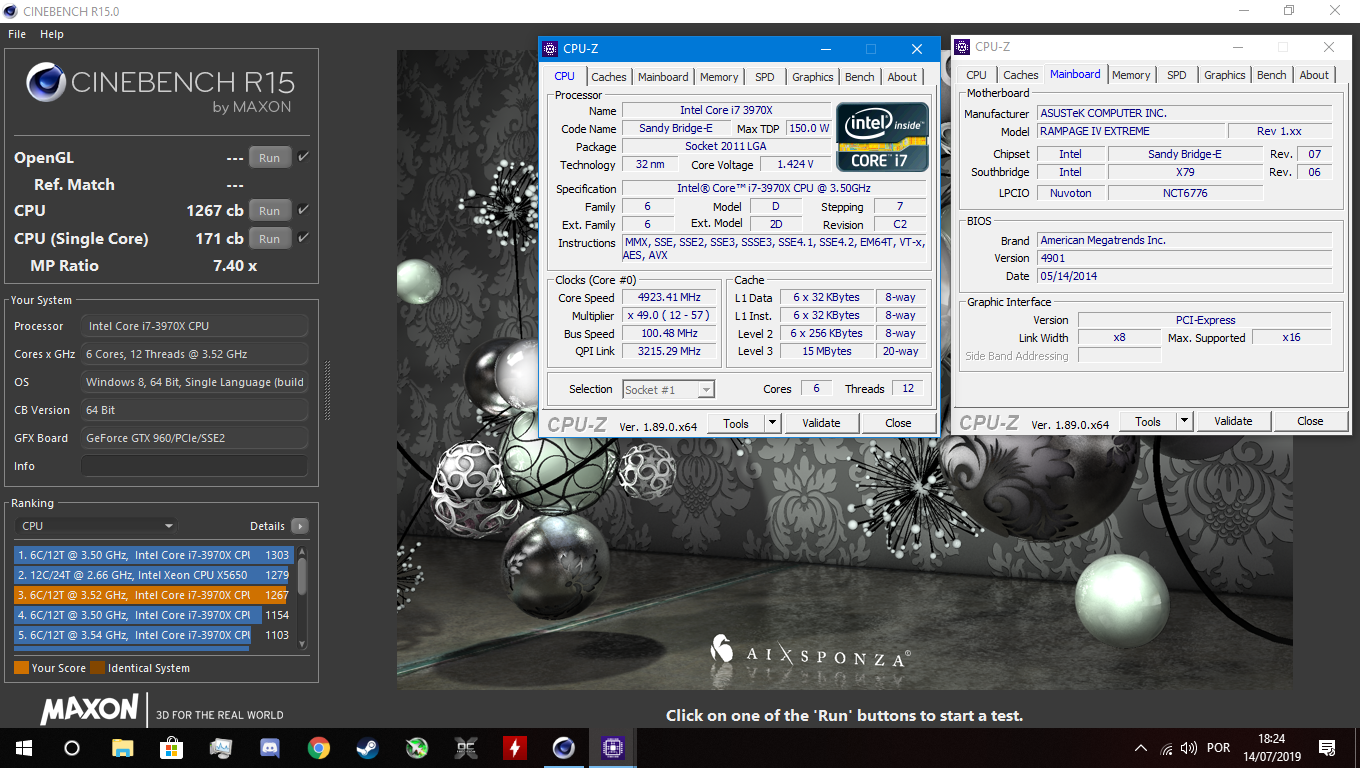Click the Info input field

[194, 466]
